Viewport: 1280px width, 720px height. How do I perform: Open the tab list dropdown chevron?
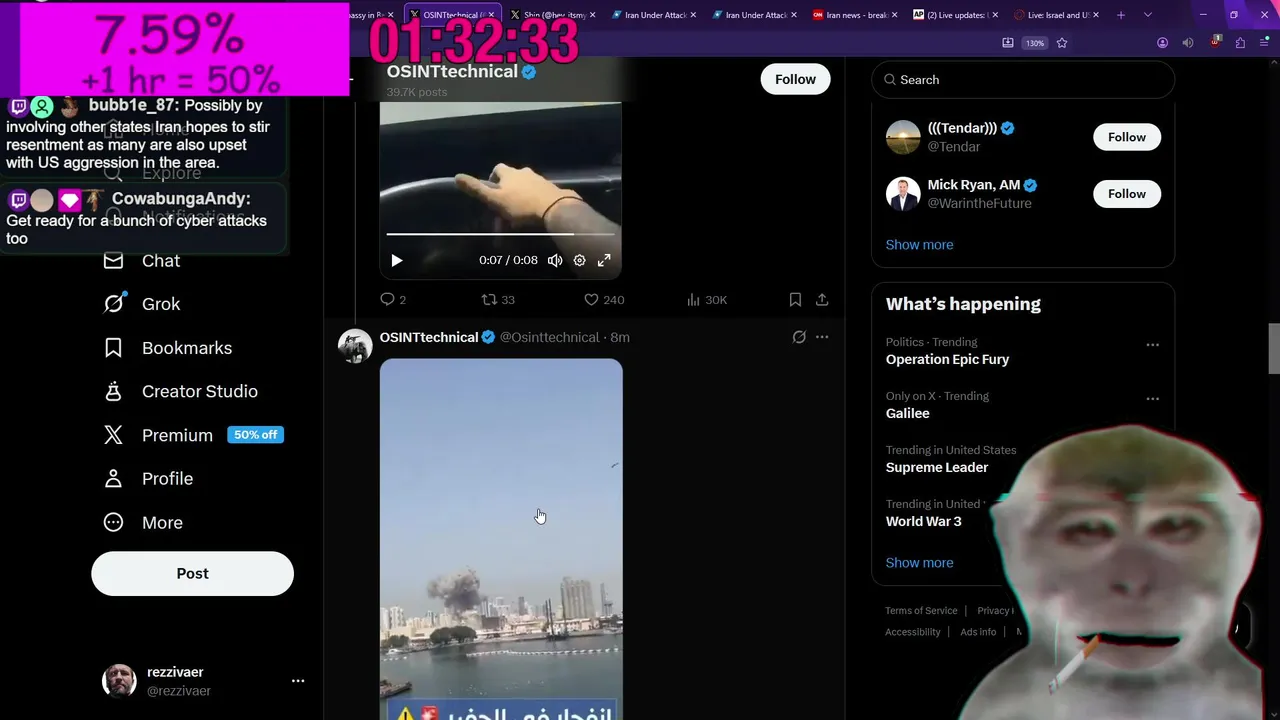(1147, 15)
